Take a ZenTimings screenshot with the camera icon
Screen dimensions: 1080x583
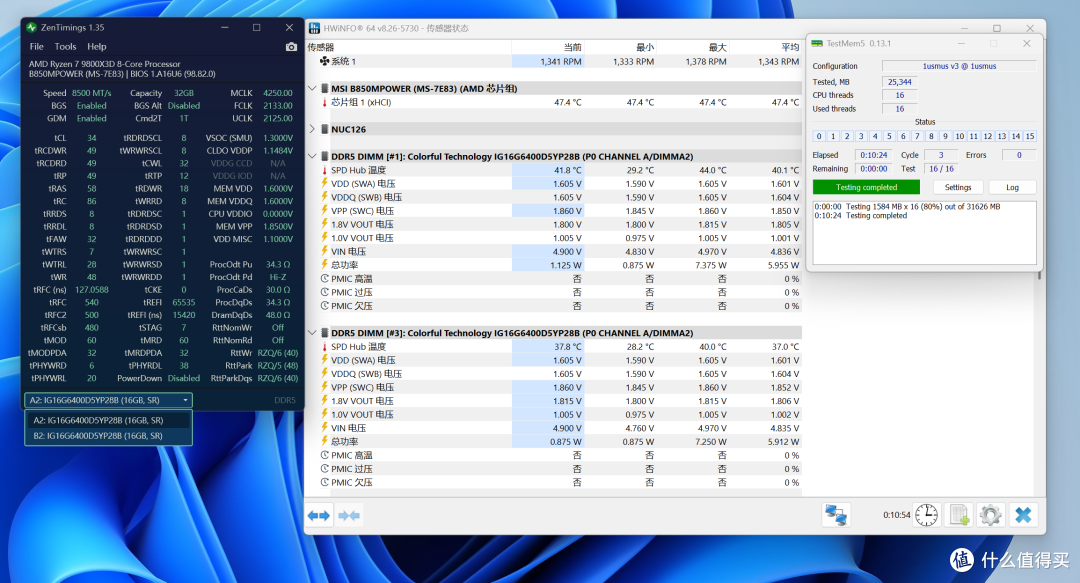[x=291, y=47]
